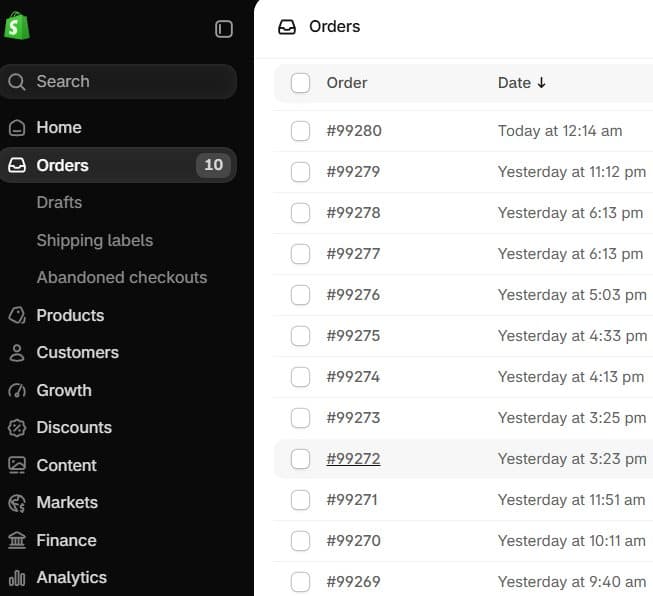653x596 pixels.
Task: Open order #99270 link
Action: click(354, 541)
